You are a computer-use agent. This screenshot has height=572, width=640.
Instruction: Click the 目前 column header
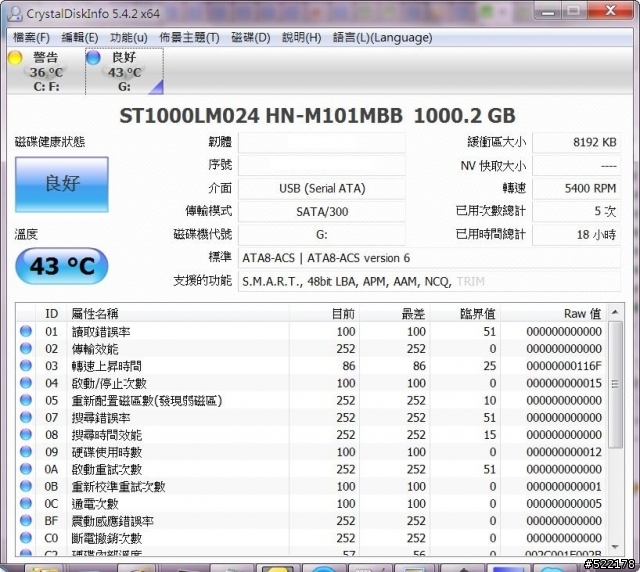click(324, 314)
